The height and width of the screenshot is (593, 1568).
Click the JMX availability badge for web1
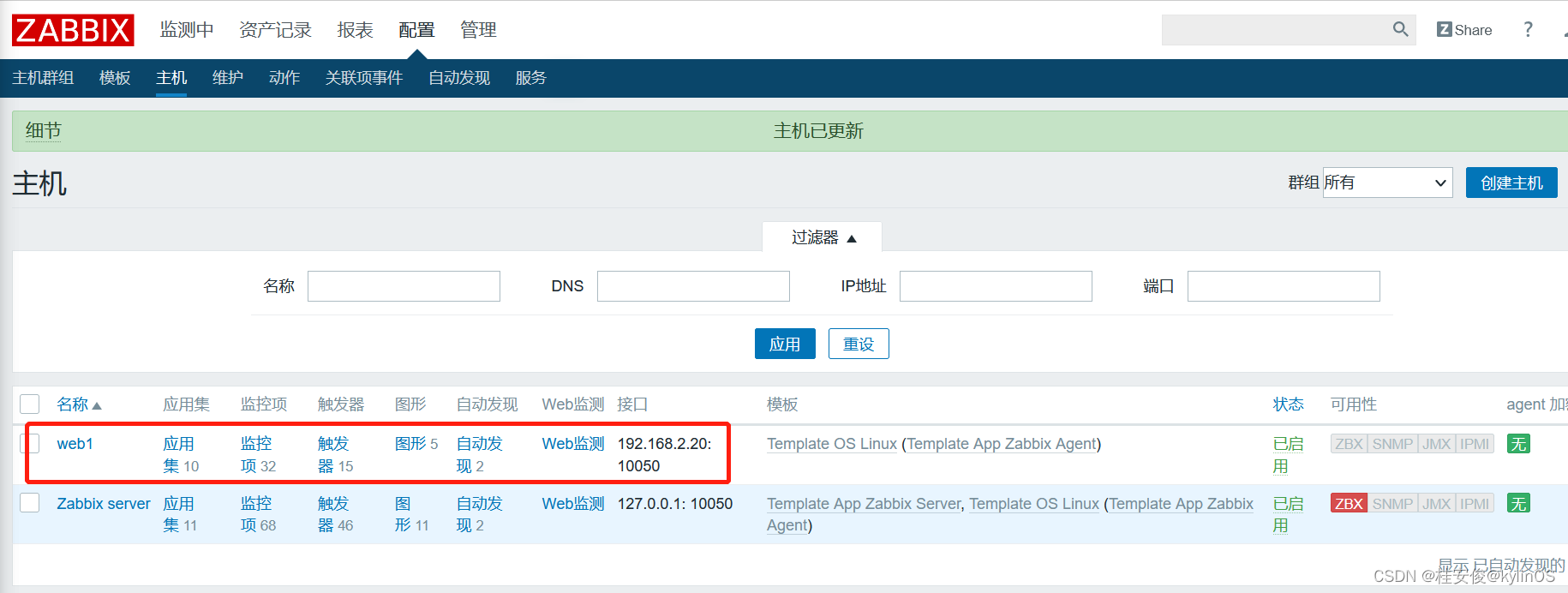point(1437,444)
